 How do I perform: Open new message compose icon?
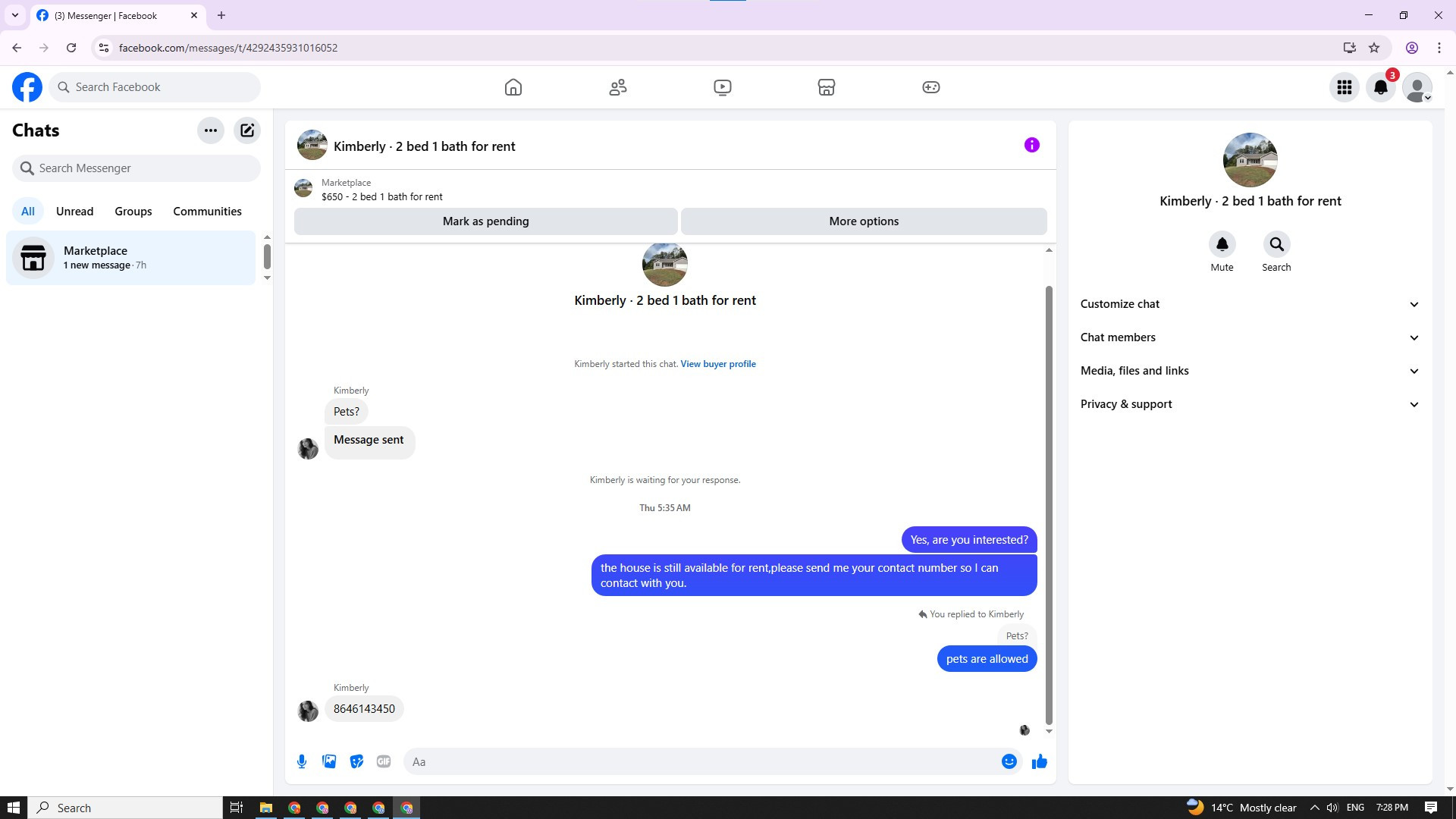(x=247, y=130)
